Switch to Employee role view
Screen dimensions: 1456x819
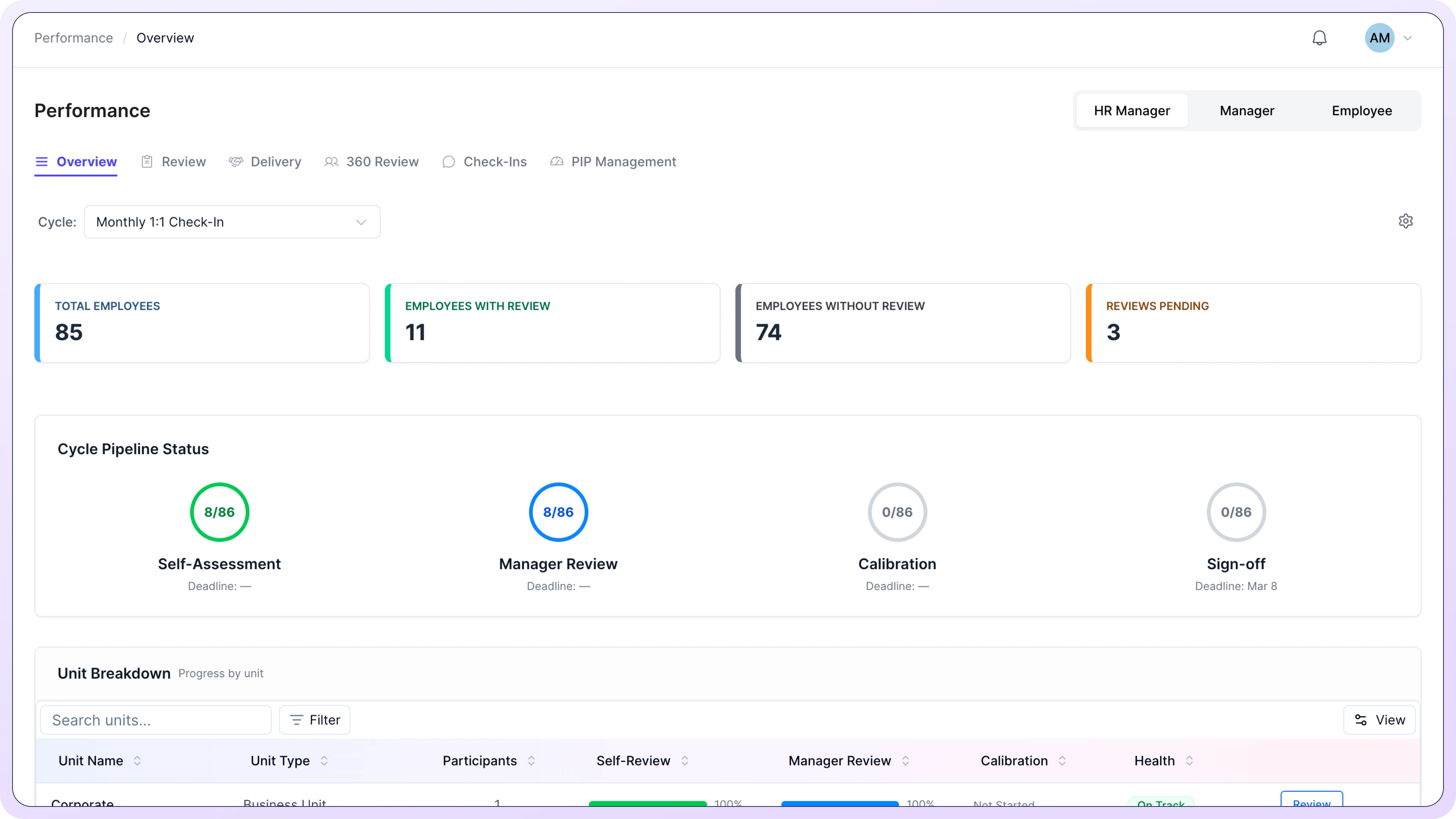pos(1361,111)
